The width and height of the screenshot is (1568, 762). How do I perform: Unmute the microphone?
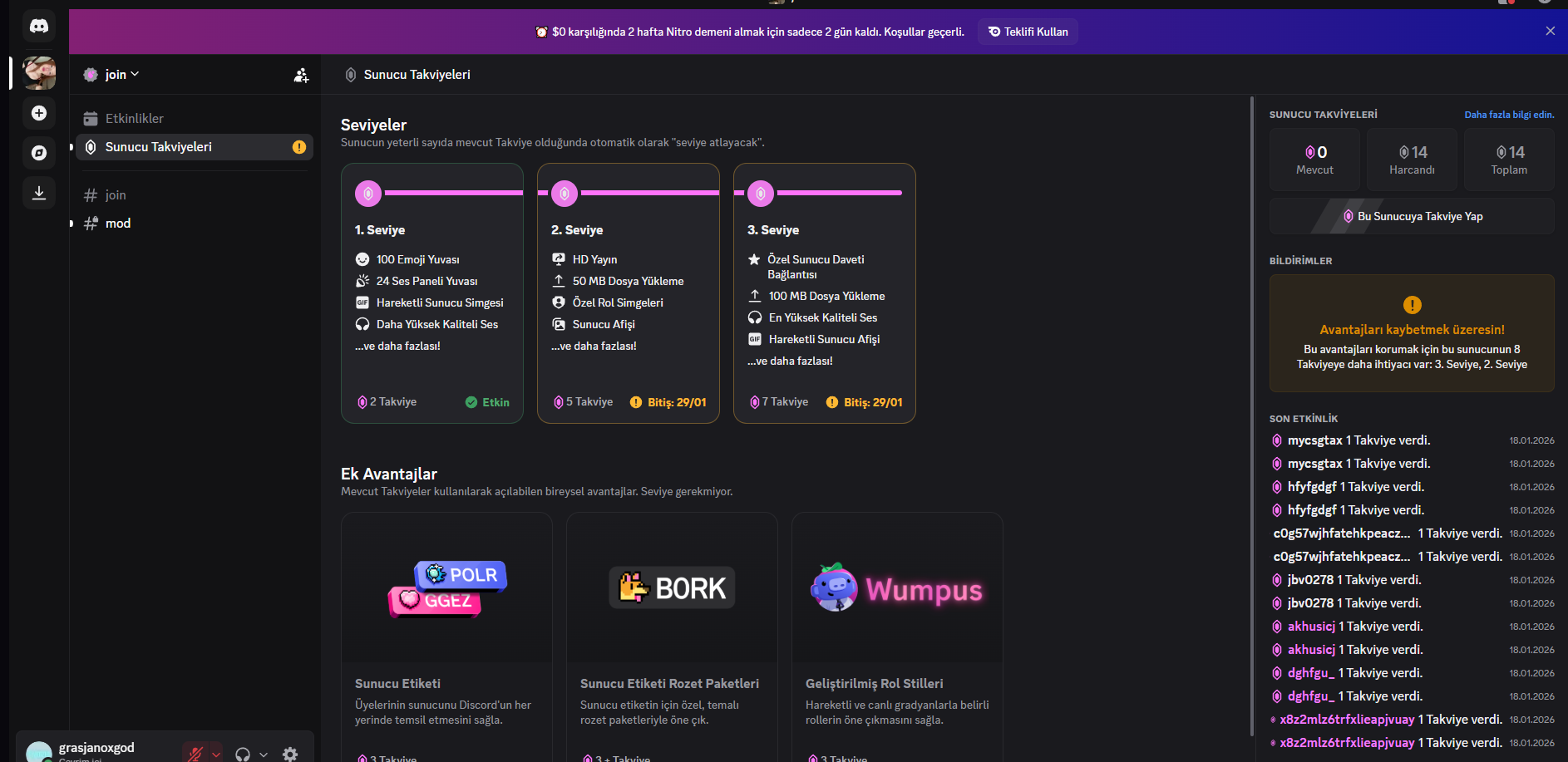(x=195, y=754)
